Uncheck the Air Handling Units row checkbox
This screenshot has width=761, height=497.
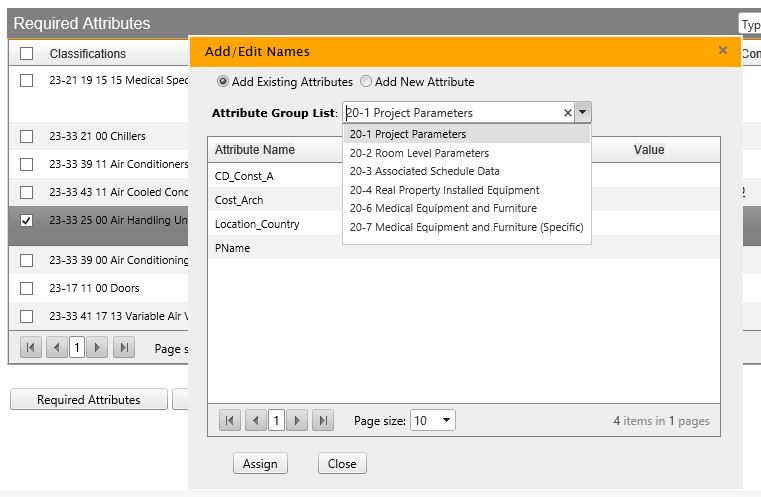[x=27, y=220]
